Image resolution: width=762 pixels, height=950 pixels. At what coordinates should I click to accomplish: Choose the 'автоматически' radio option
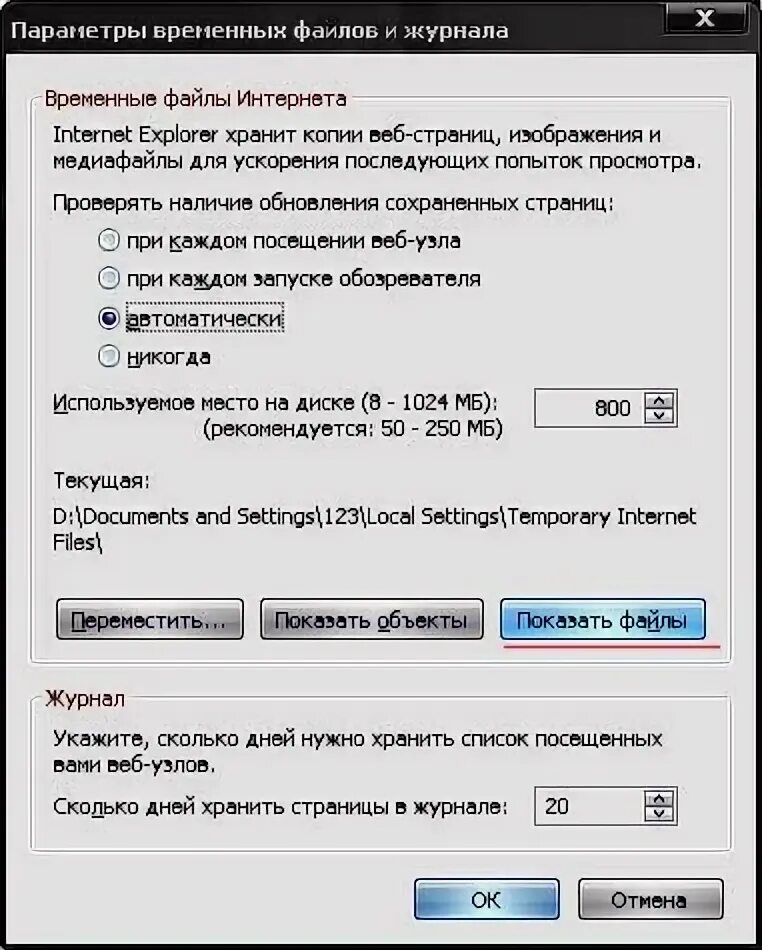click(x=109, y=318)
